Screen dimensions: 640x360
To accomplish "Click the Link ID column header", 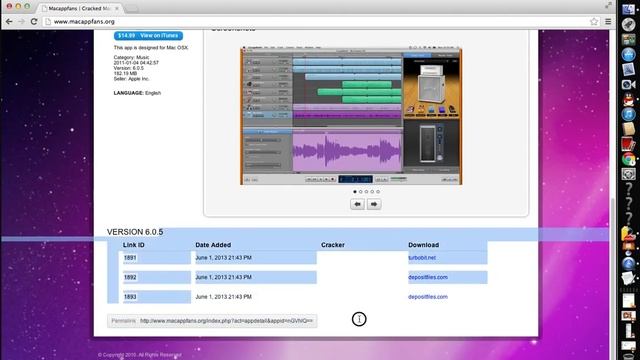I will pos(134,245).
